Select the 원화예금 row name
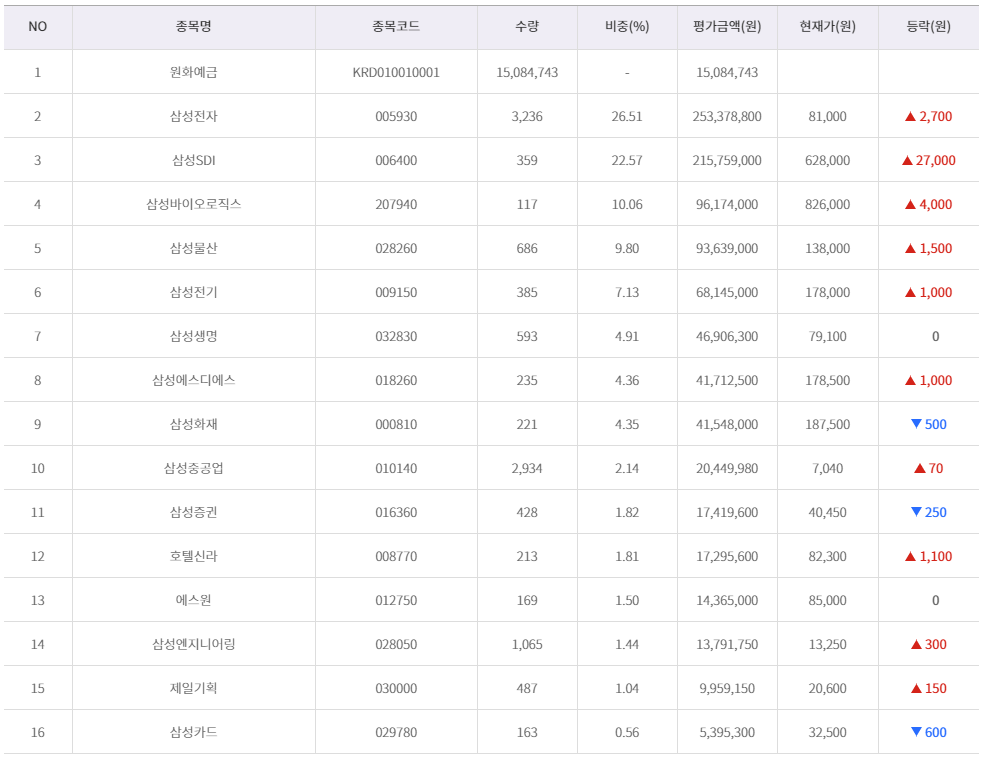This screenshot has height=763, width=984. point(193,72)
